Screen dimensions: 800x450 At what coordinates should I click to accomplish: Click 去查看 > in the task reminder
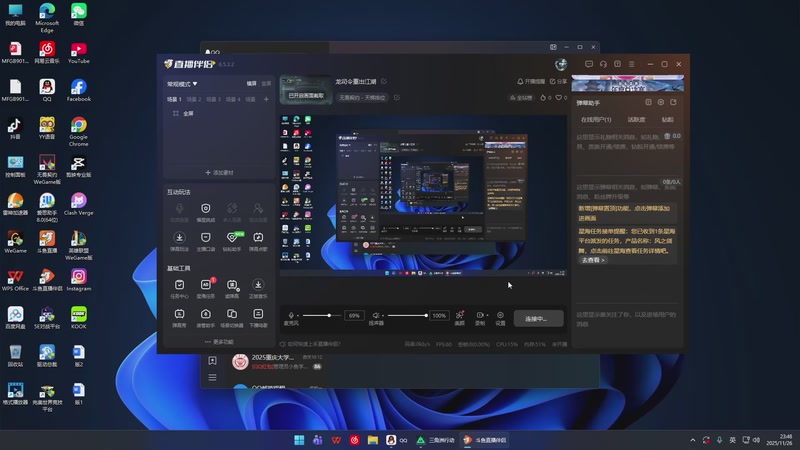click(593, 260)
